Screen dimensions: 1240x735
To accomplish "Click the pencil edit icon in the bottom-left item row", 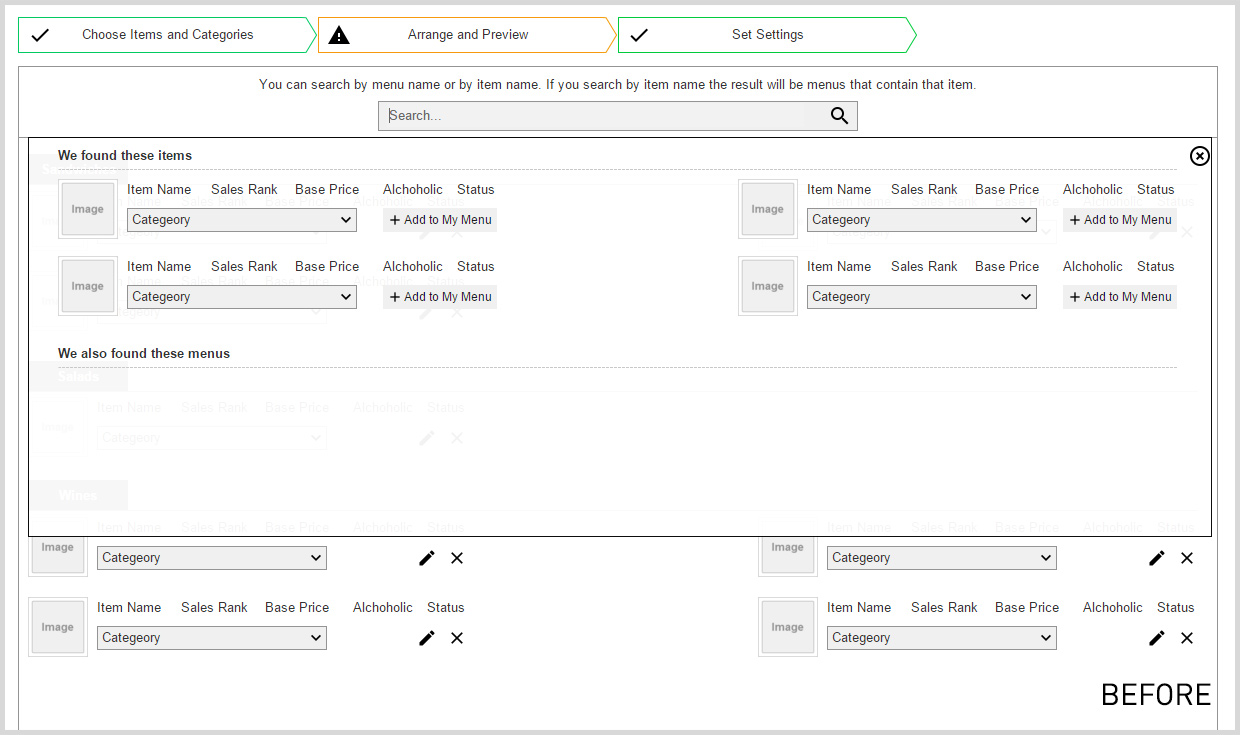I will click(x=427, y=638).
